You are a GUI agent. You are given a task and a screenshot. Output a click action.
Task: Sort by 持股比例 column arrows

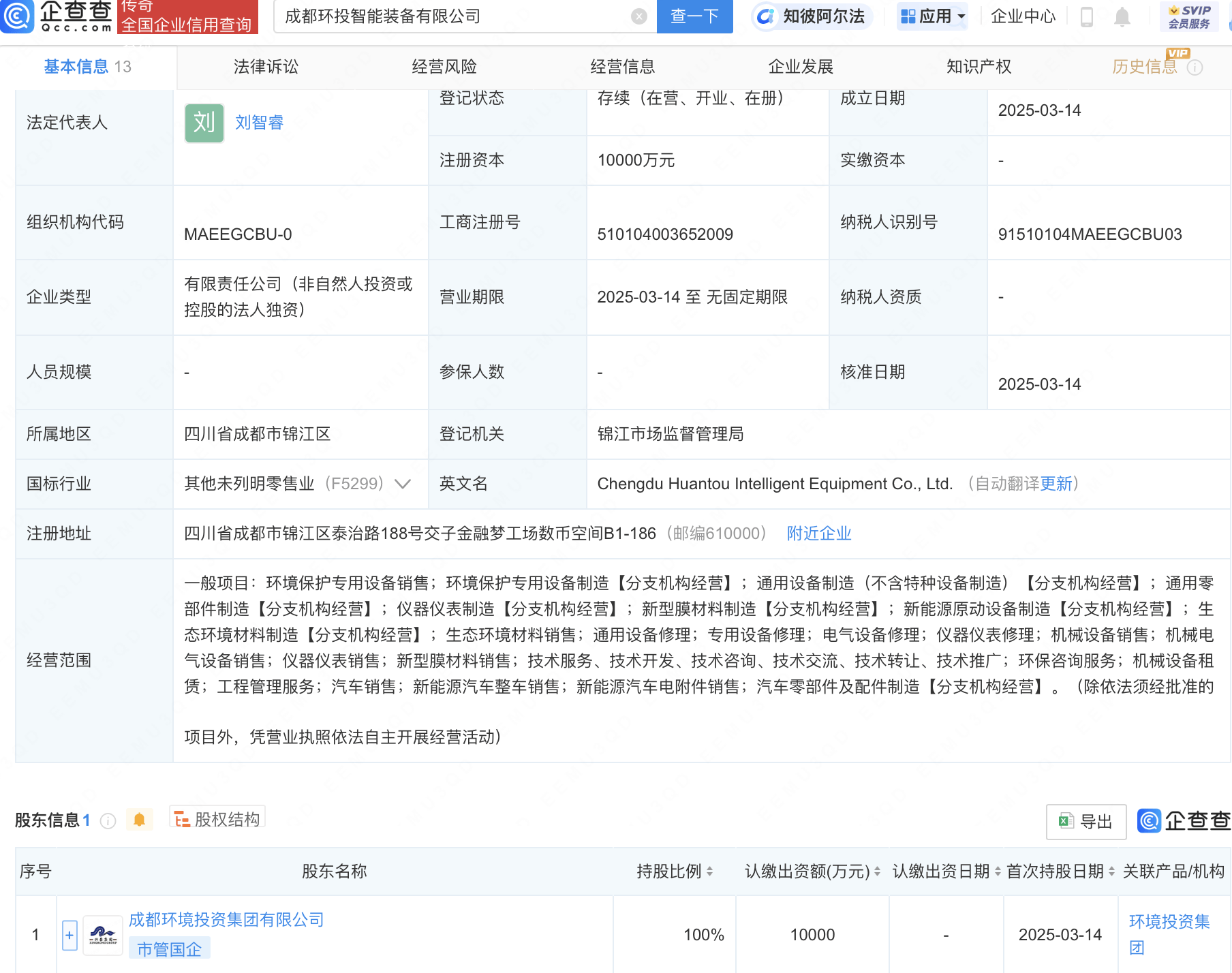coord(709,871)
